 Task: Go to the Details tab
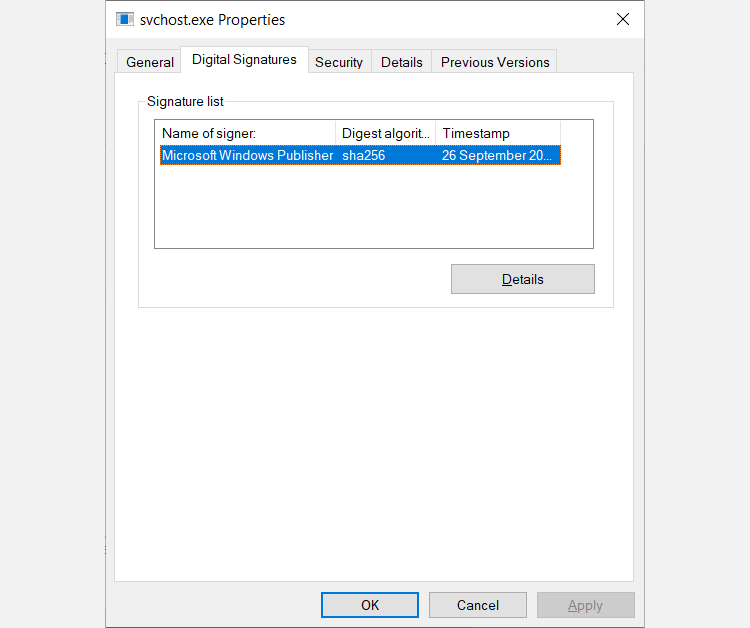pyautogui.click(x=402, y=62)
